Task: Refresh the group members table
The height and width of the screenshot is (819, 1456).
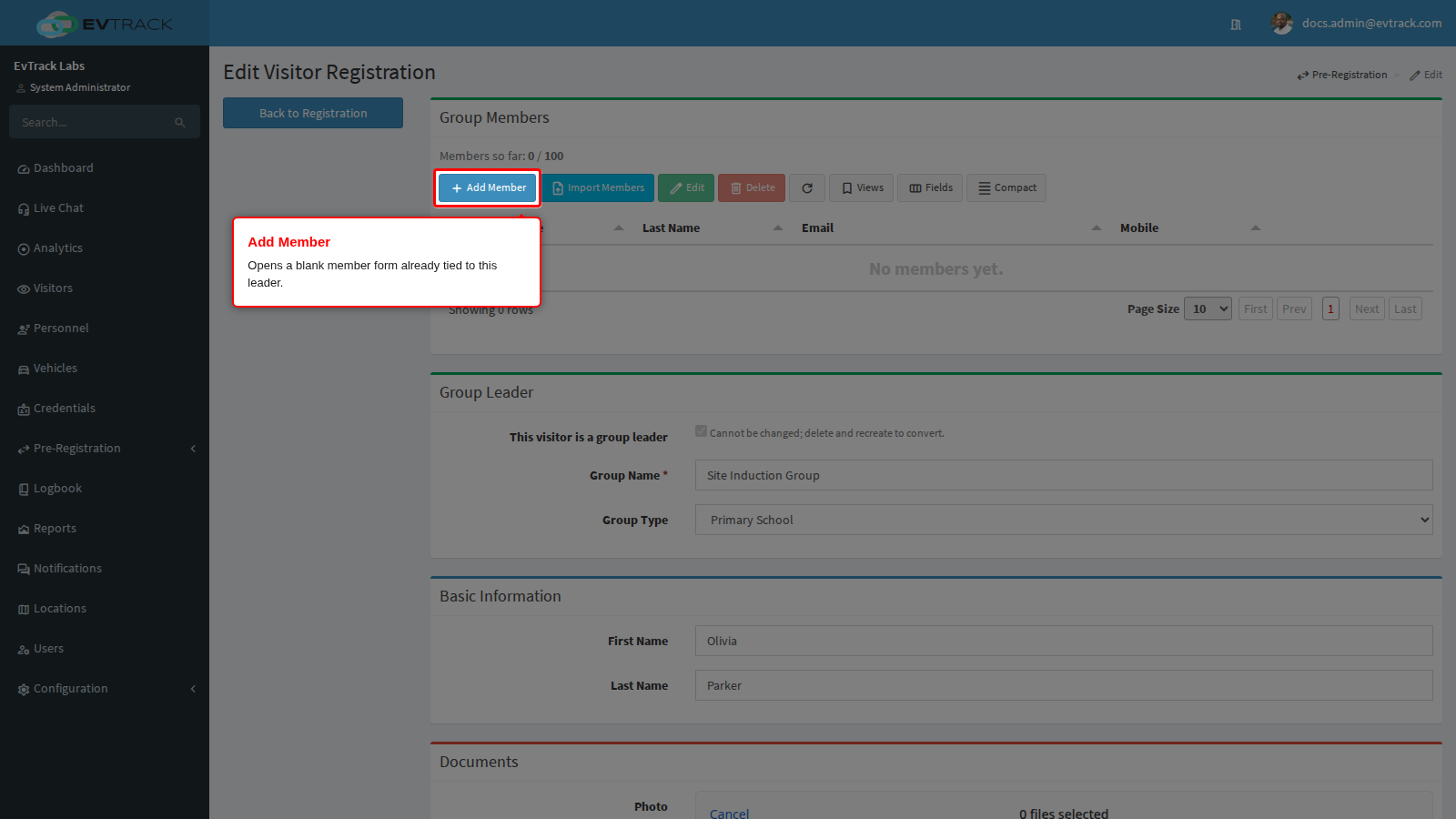Action: pos(807,188)
